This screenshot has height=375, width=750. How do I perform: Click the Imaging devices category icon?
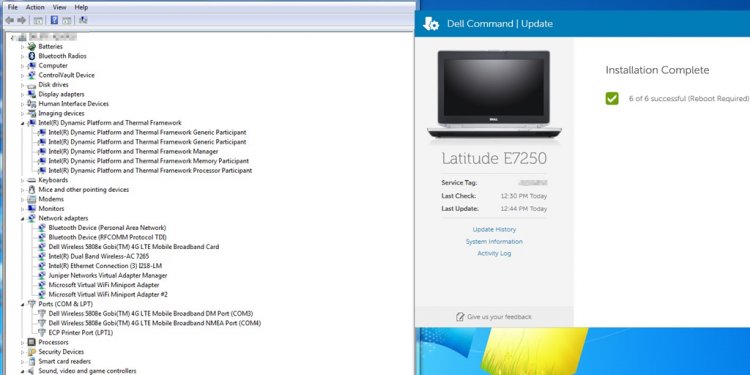click(32, 113)
